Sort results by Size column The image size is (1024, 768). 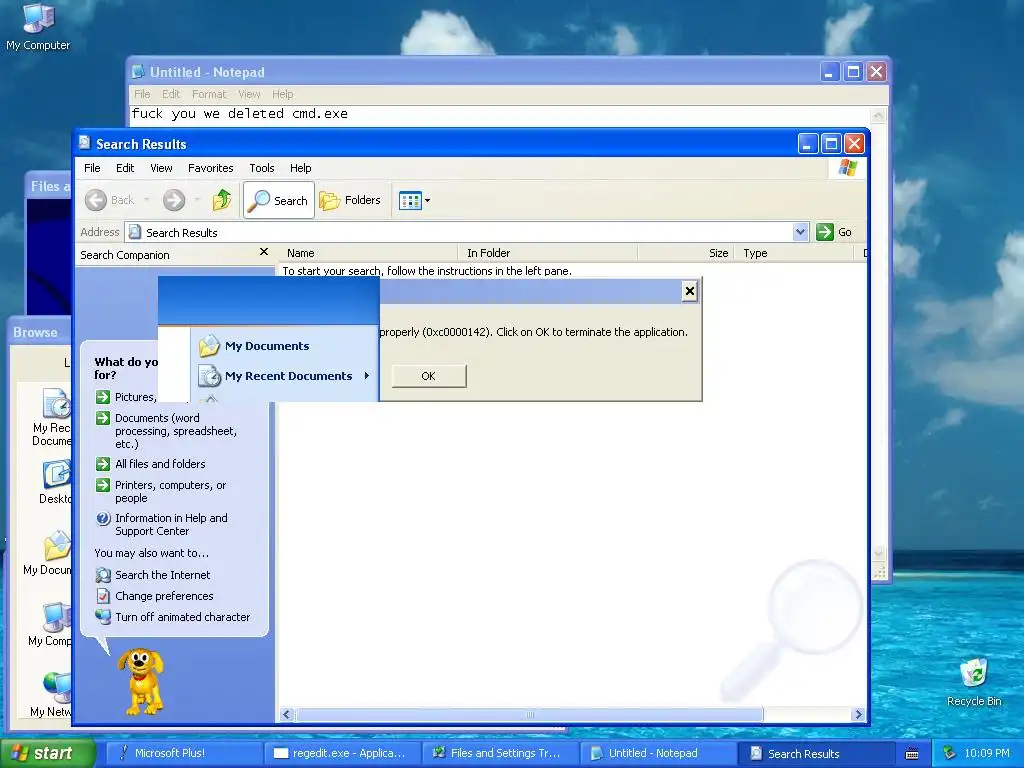[686, 253]
